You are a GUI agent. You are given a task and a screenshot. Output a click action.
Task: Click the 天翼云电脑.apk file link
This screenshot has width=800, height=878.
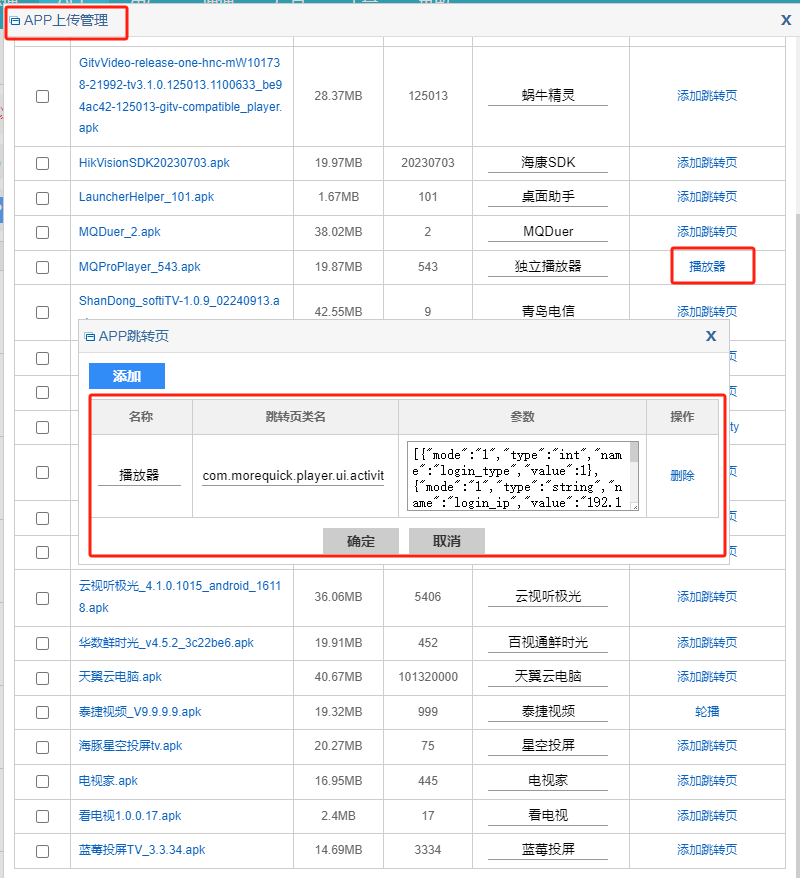(x=120, y=677)
